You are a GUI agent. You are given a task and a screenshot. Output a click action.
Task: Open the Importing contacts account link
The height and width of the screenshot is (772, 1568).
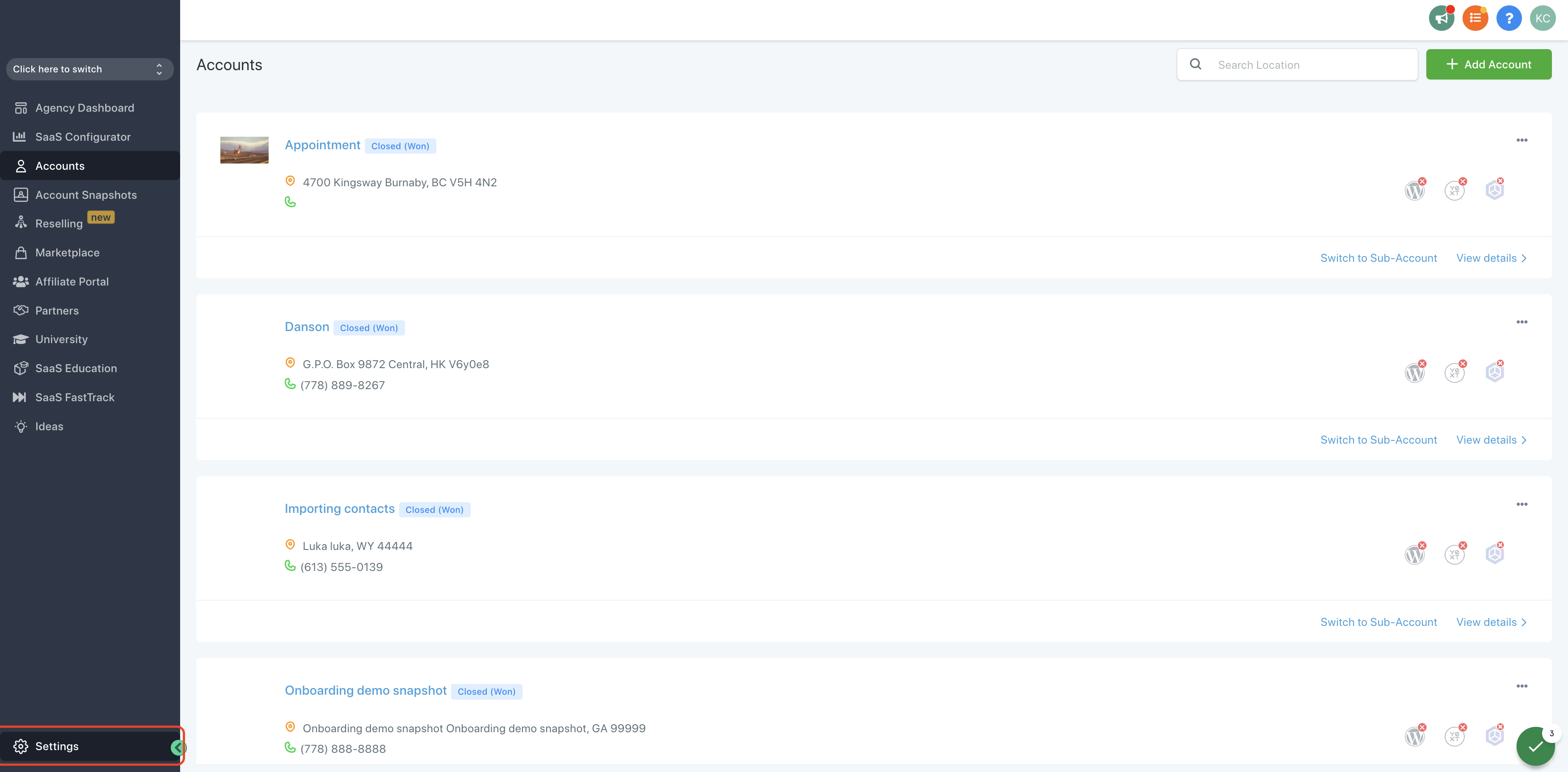pos(339,508)
